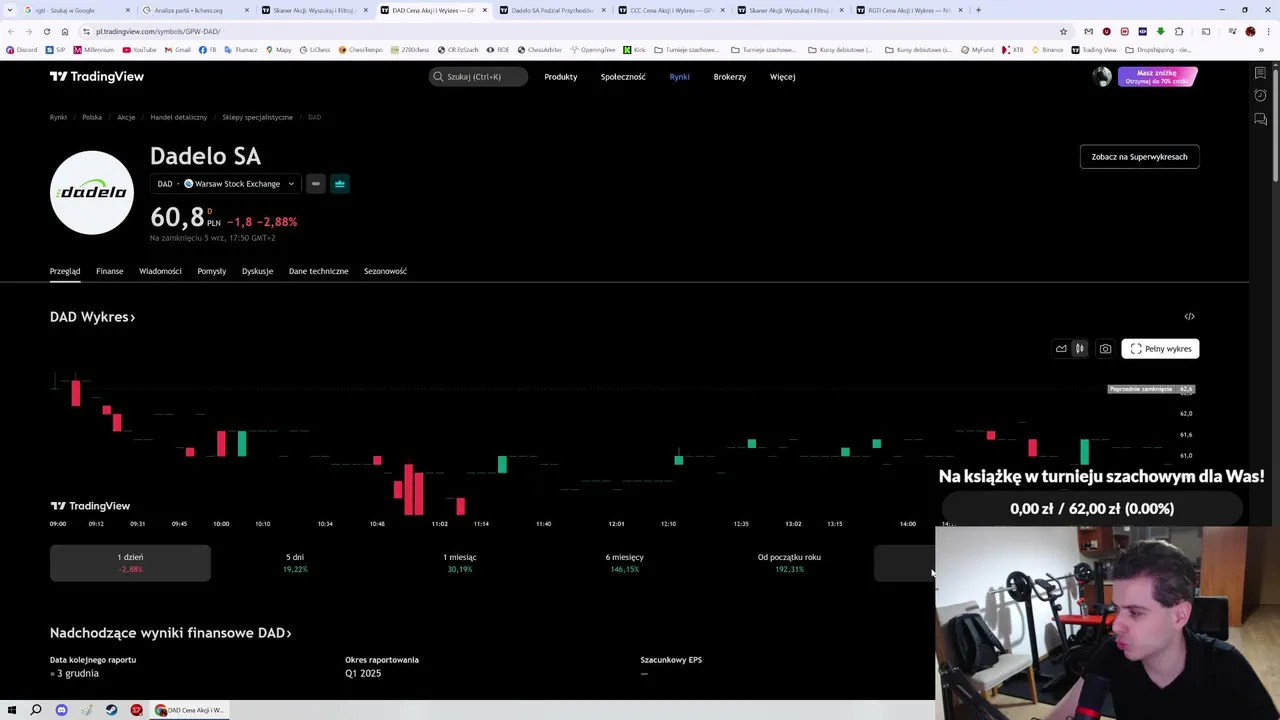The image size is (1280, 720).
Task: Click the Masz zniżkę promo banner
Action: [1157, 77]
